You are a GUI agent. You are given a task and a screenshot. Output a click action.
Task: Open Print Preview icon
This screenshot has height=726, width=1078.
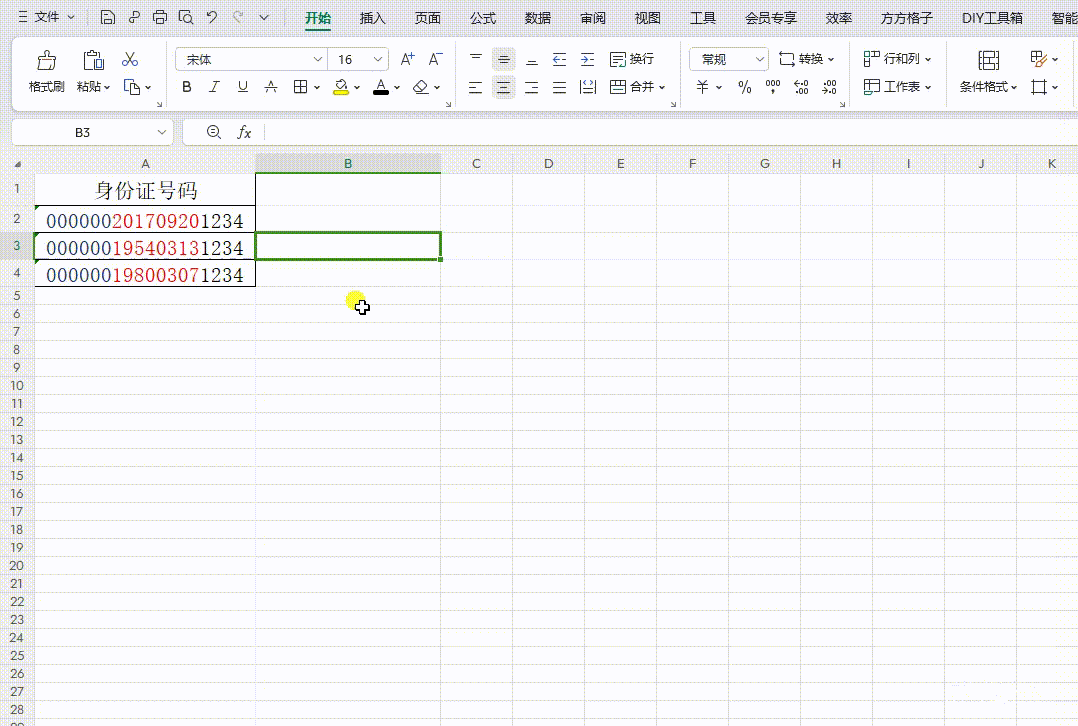coord(186,18)
